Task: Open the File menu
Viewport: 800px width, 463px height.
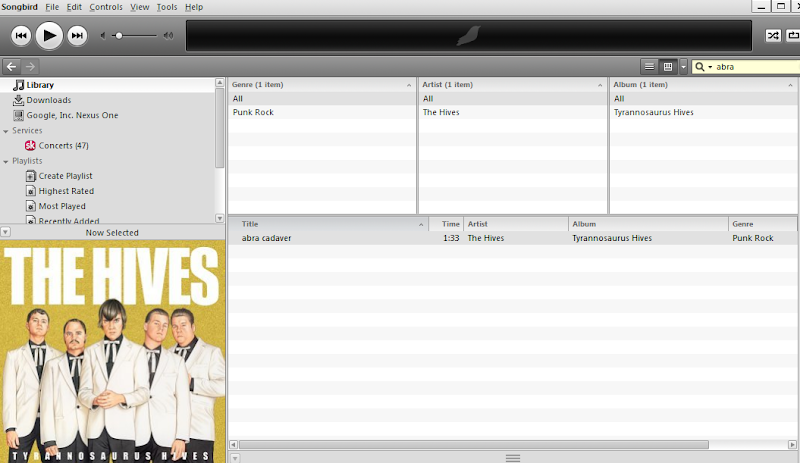Action: click(x=52, y=7)
